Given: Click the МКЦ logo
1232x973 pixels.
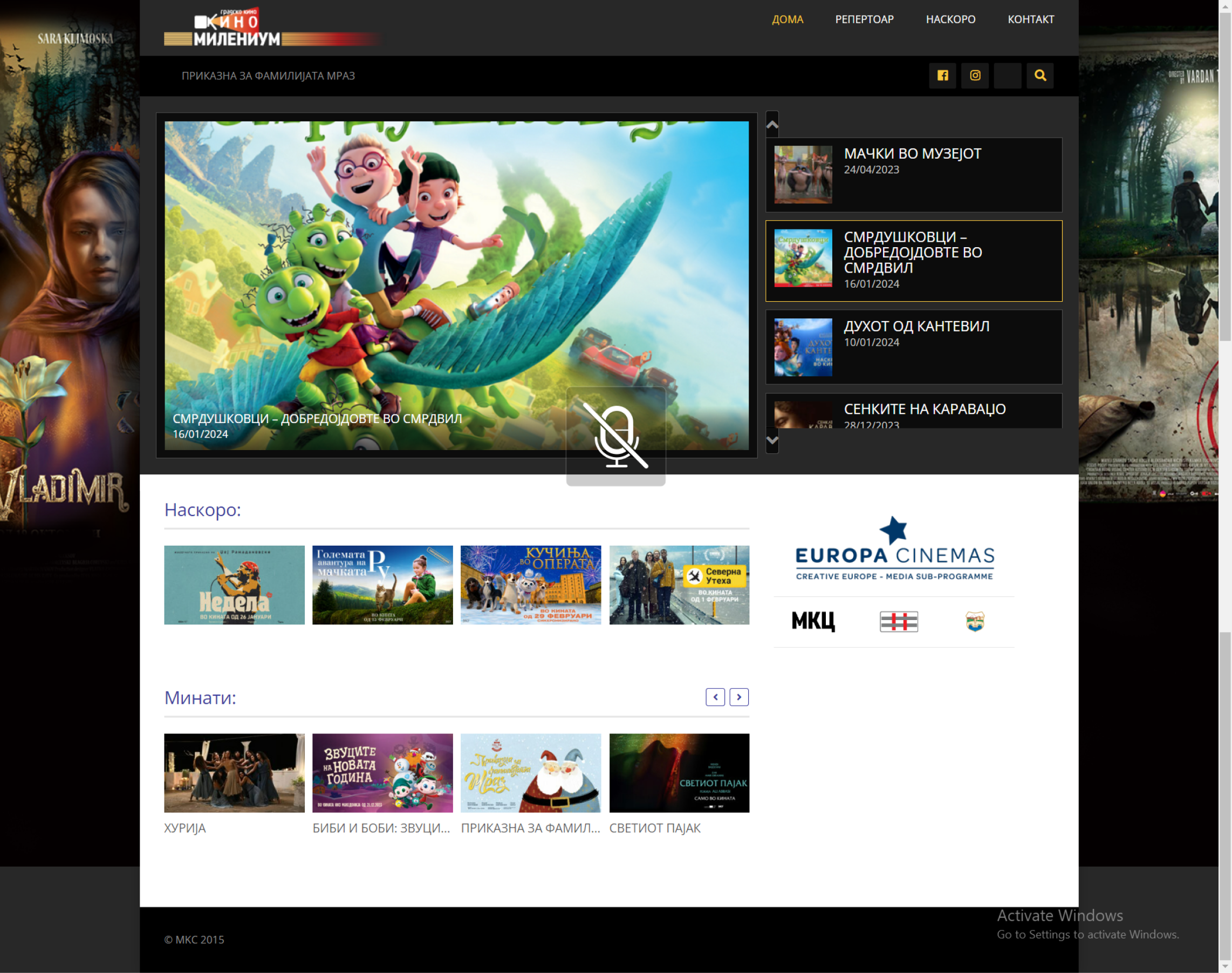Looking at the screenshot, I should (813, 621).
